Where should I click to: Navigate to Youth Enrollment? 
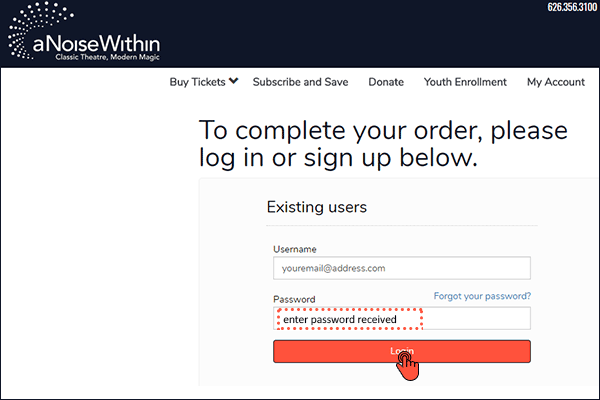pyautogui.click(x=465, y=82)
